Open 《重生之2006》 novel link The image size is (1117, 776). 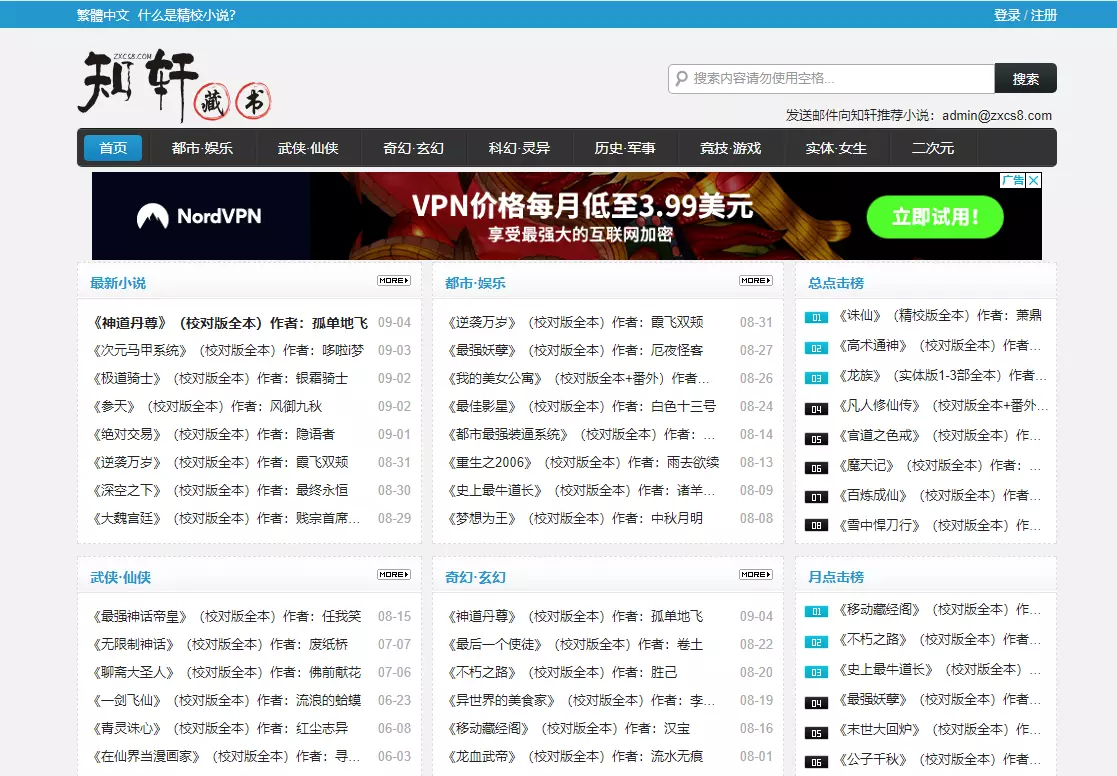click(583, 462)
